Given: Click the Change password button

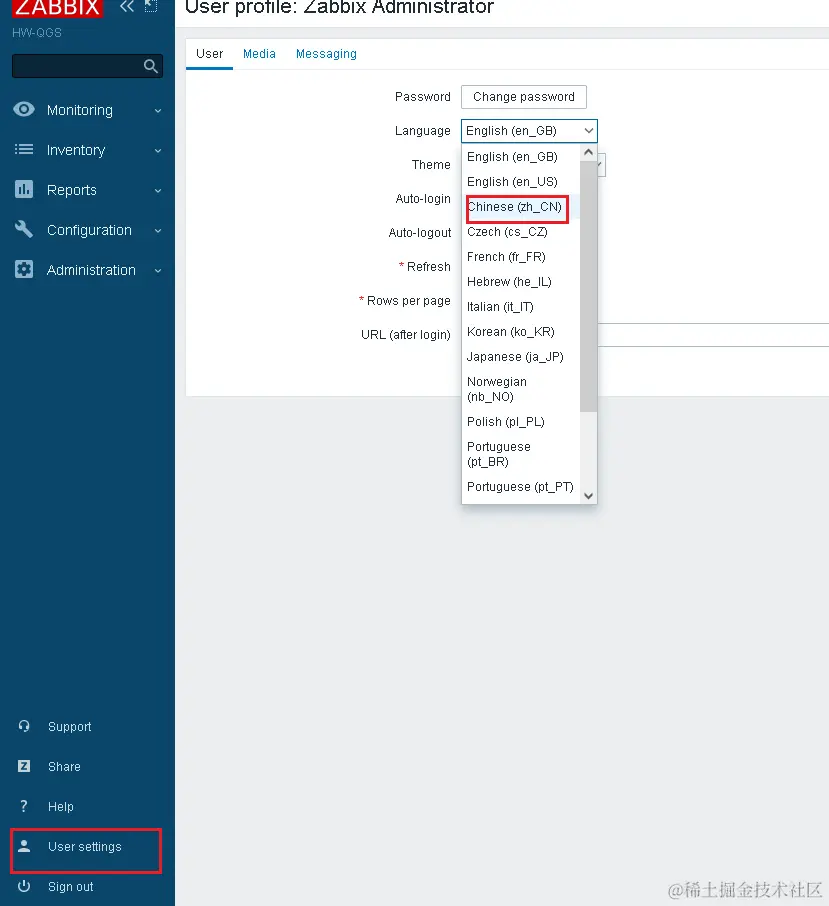Looking at the screenshot, I should [x=523, y=96].
